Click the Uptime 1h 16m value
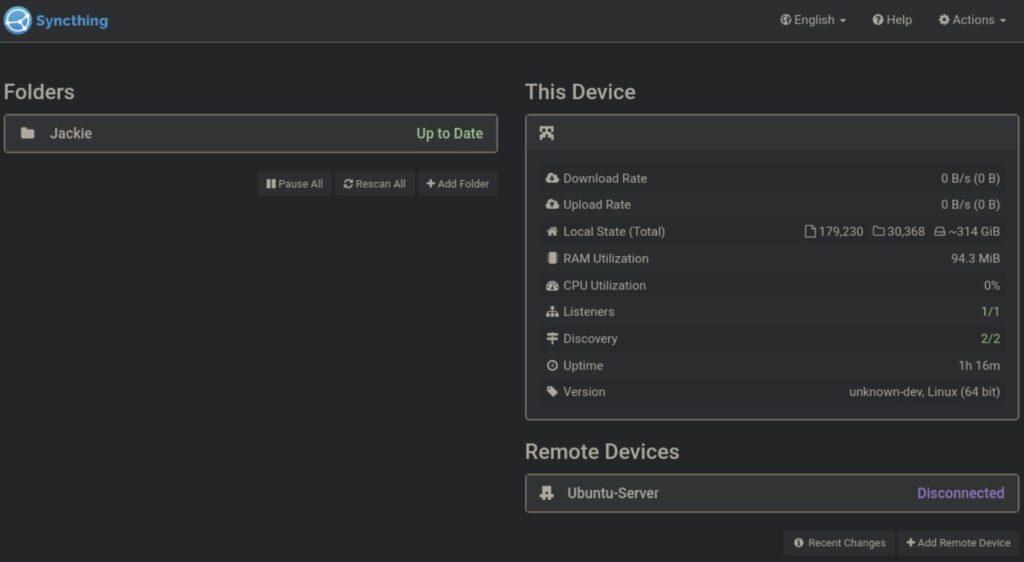The width and height of the screenshot is (1024, 562). tap(979, 366)
